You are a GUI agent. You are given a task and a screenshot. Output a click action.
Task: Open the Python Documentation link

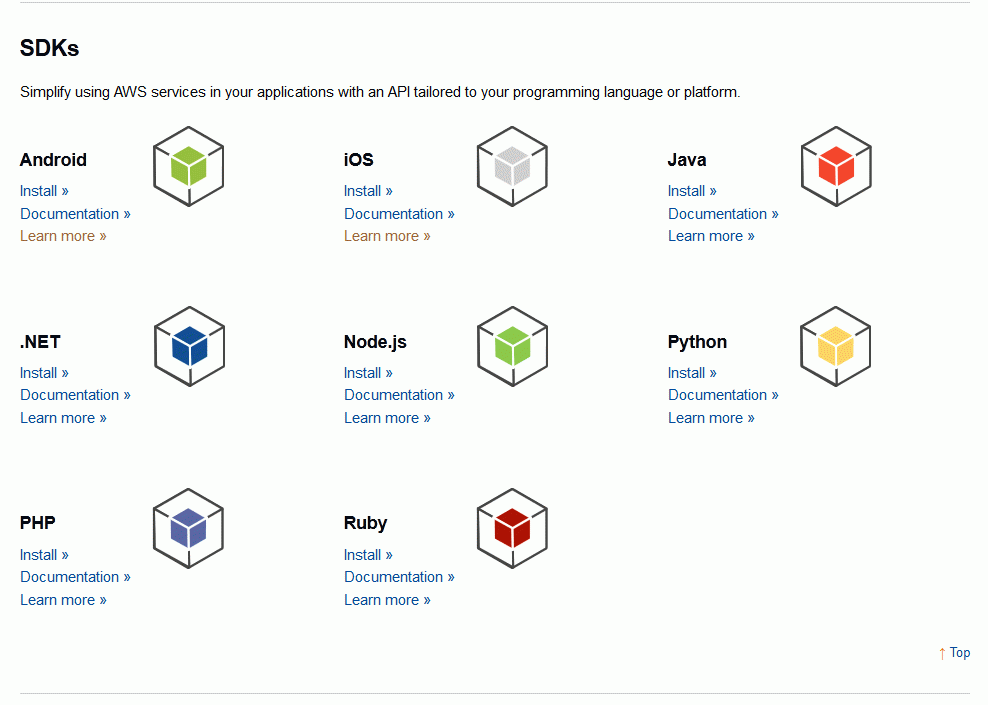[723, 395]
